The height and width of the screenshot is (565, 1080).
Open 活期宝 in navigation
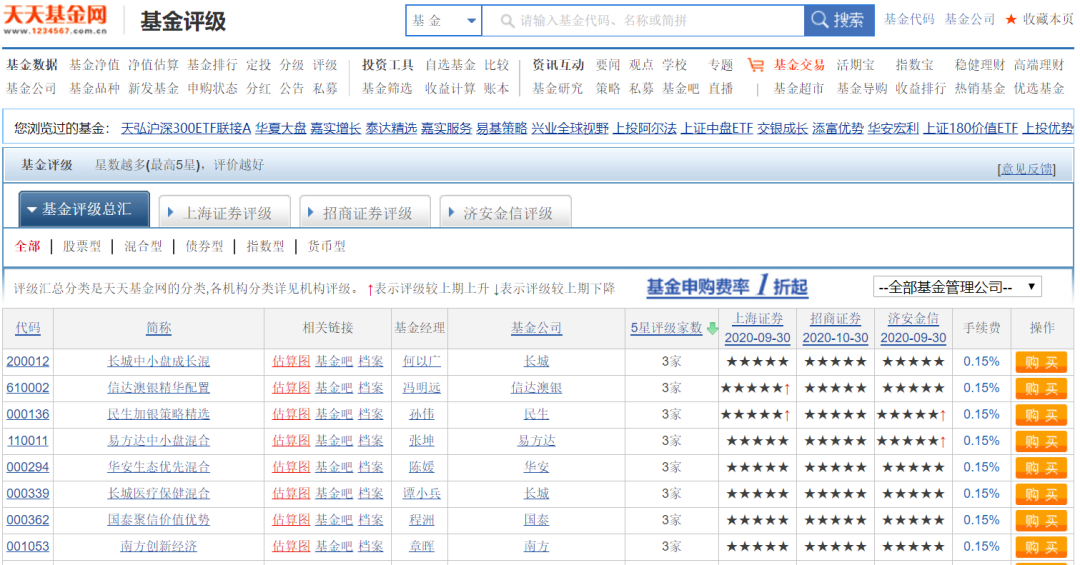pyautogui.click(x=855, y=65)
